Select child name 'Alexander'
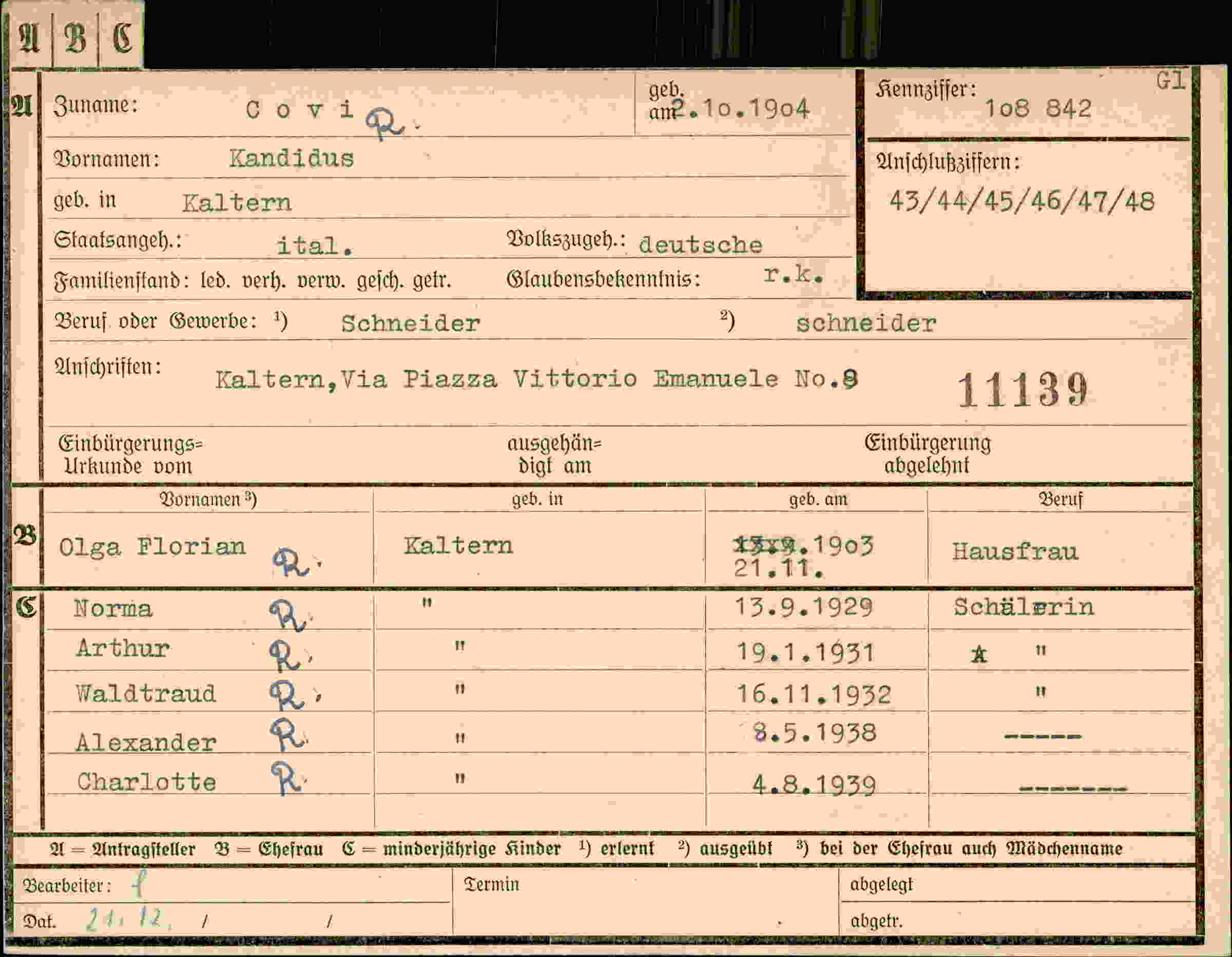 146,742
